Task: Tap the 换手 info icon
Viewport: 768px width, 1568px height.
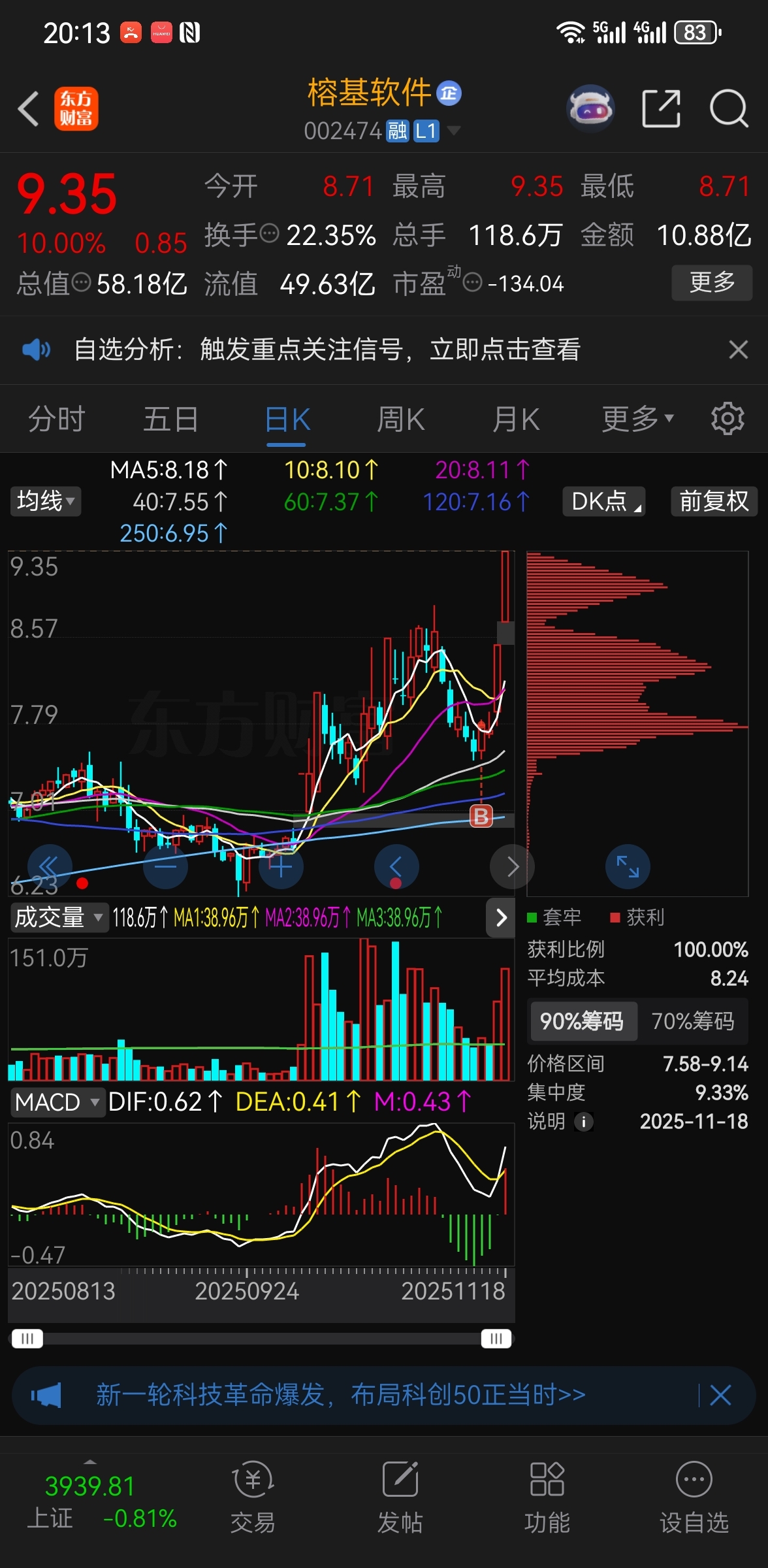Action: pyautogui.click(x=269, y=233)
